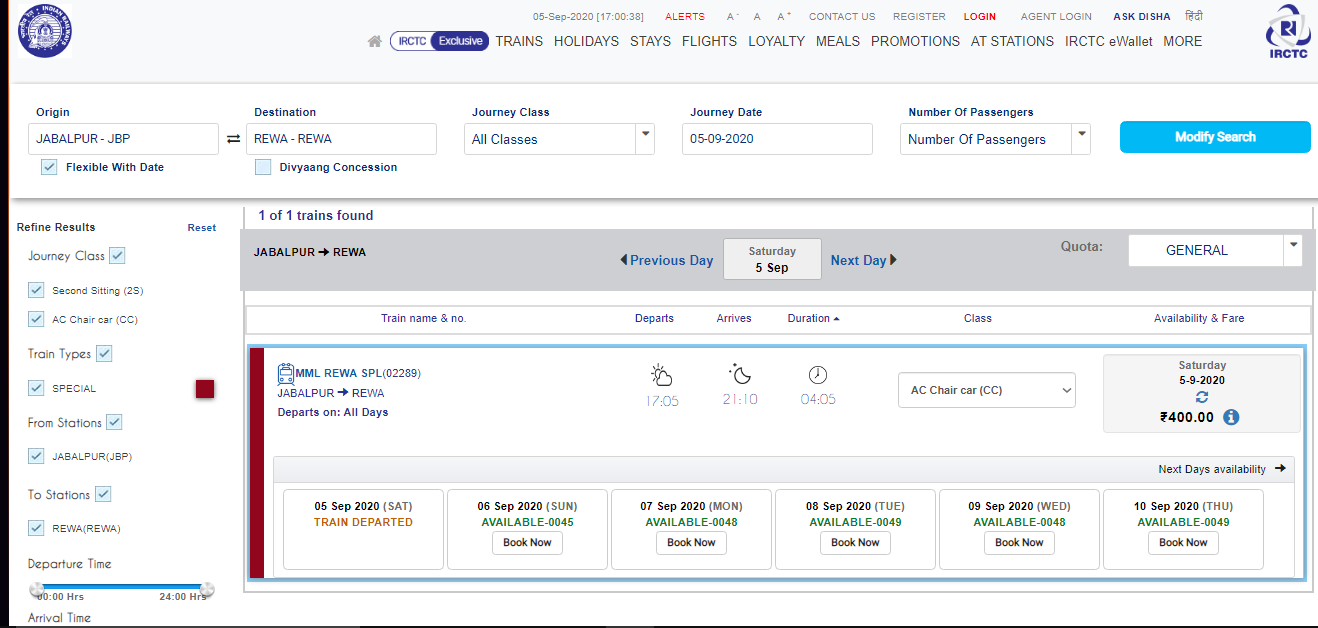Open the HOLIDAYS menu
Screen dimensions: 1318x628
pyautogui.click(x=586, y=41)
